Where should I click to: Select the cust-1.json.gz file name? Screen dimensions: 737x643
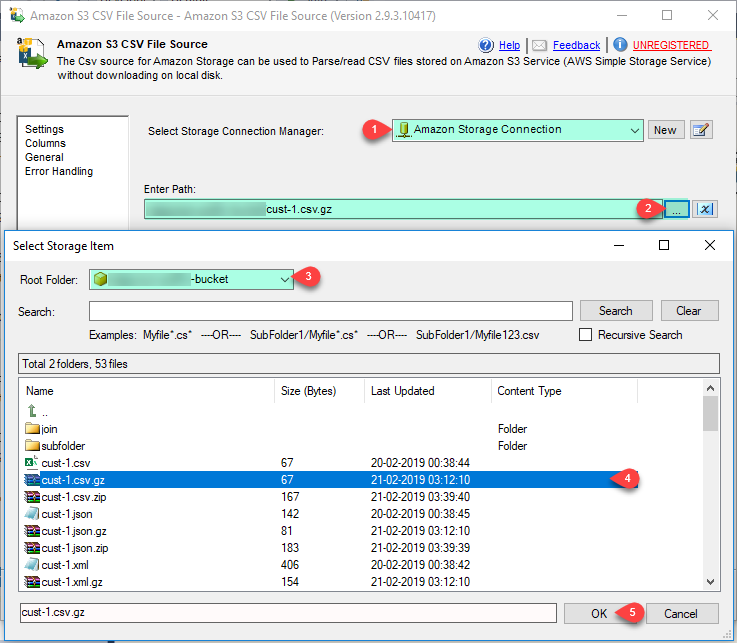(x=74, y=531)
